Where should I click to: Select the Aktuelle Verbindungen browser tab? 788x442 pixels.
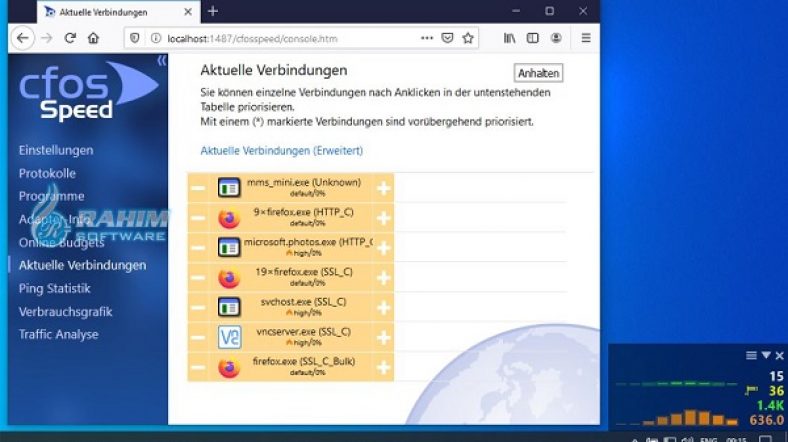[118, 12]
